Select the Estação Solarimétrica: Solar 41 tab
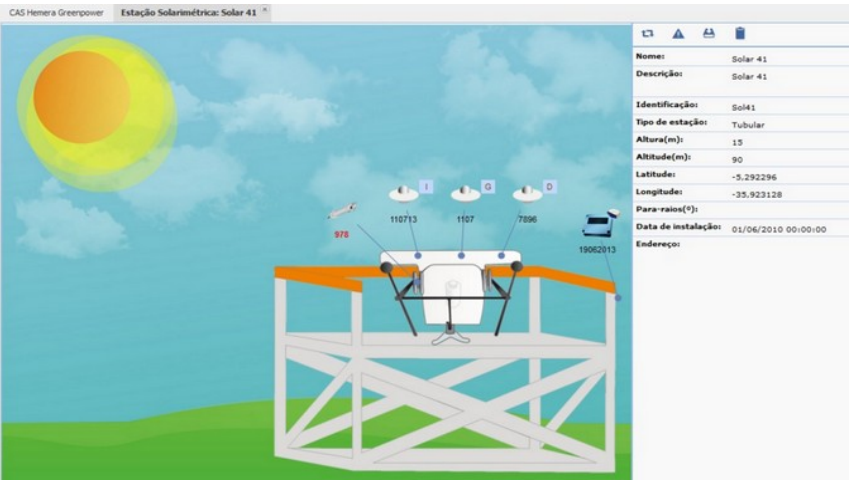Viewport: 858px width, 486px height. pyautogui.click(x=187, y=12)
